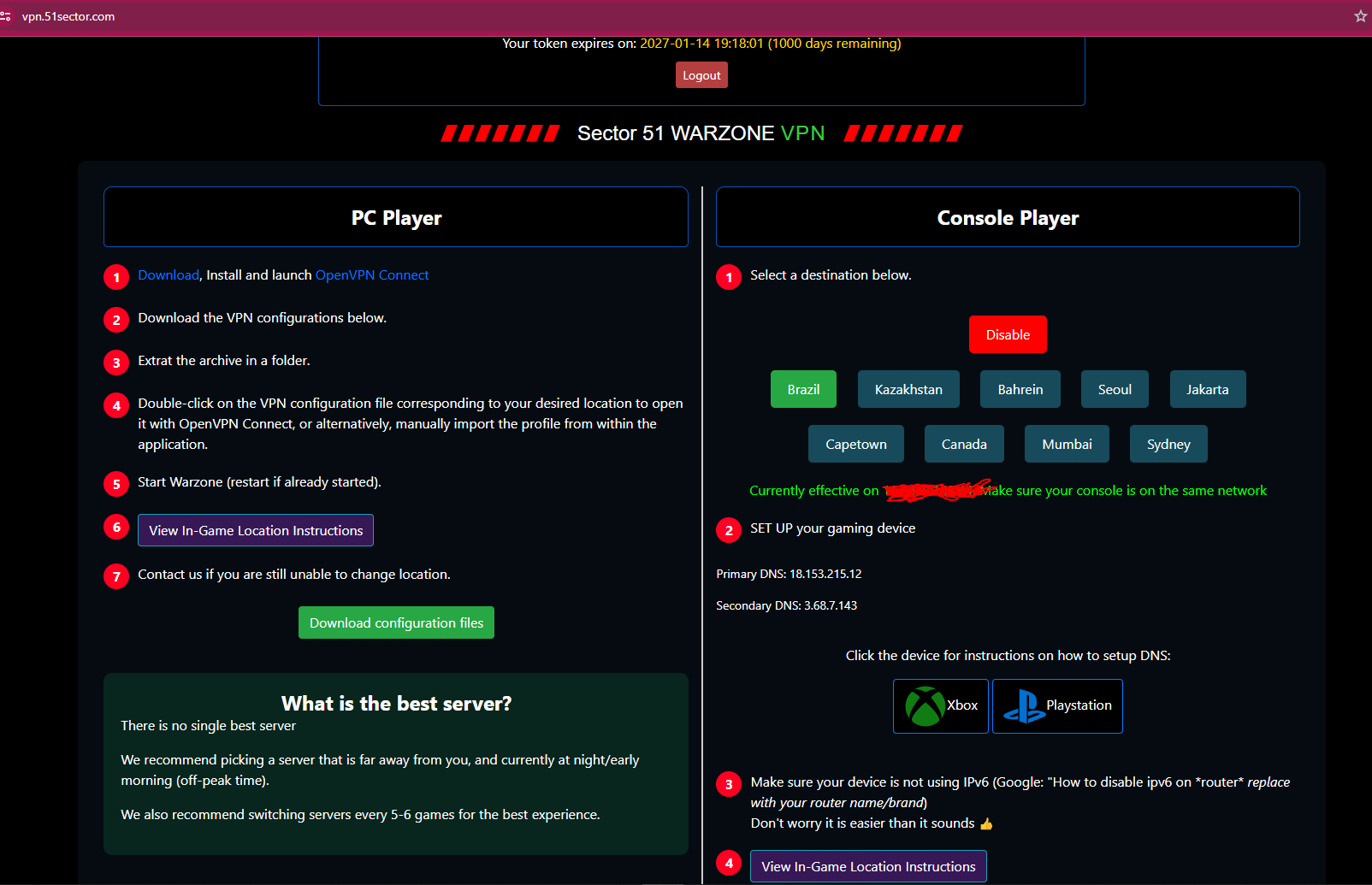The image size is (1372, 885).
Task: Select the Sydney destination
Action: coord(1168,444)
